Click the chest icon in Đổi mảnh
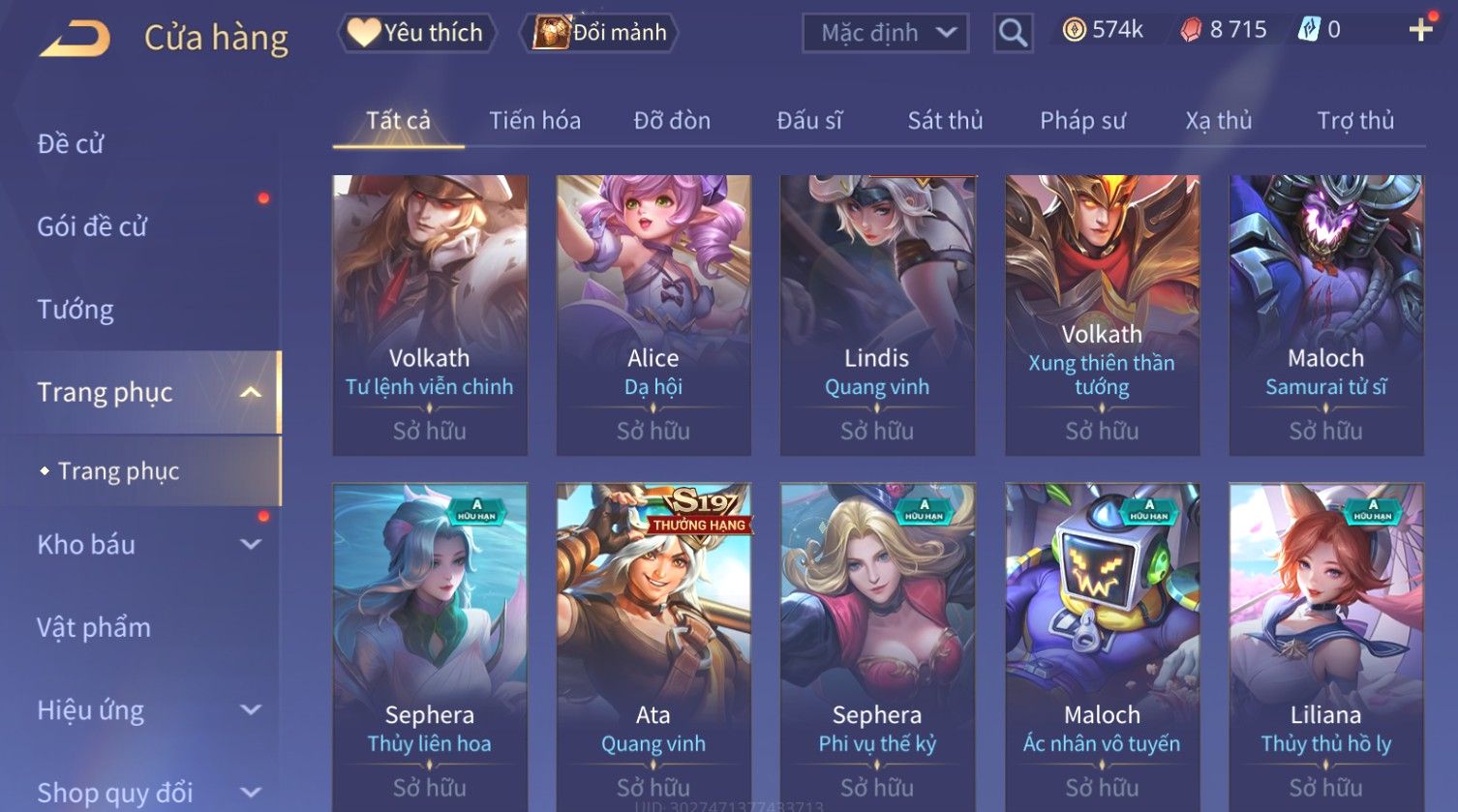Screen dimensions: 1458x812 tap(552, 33)
